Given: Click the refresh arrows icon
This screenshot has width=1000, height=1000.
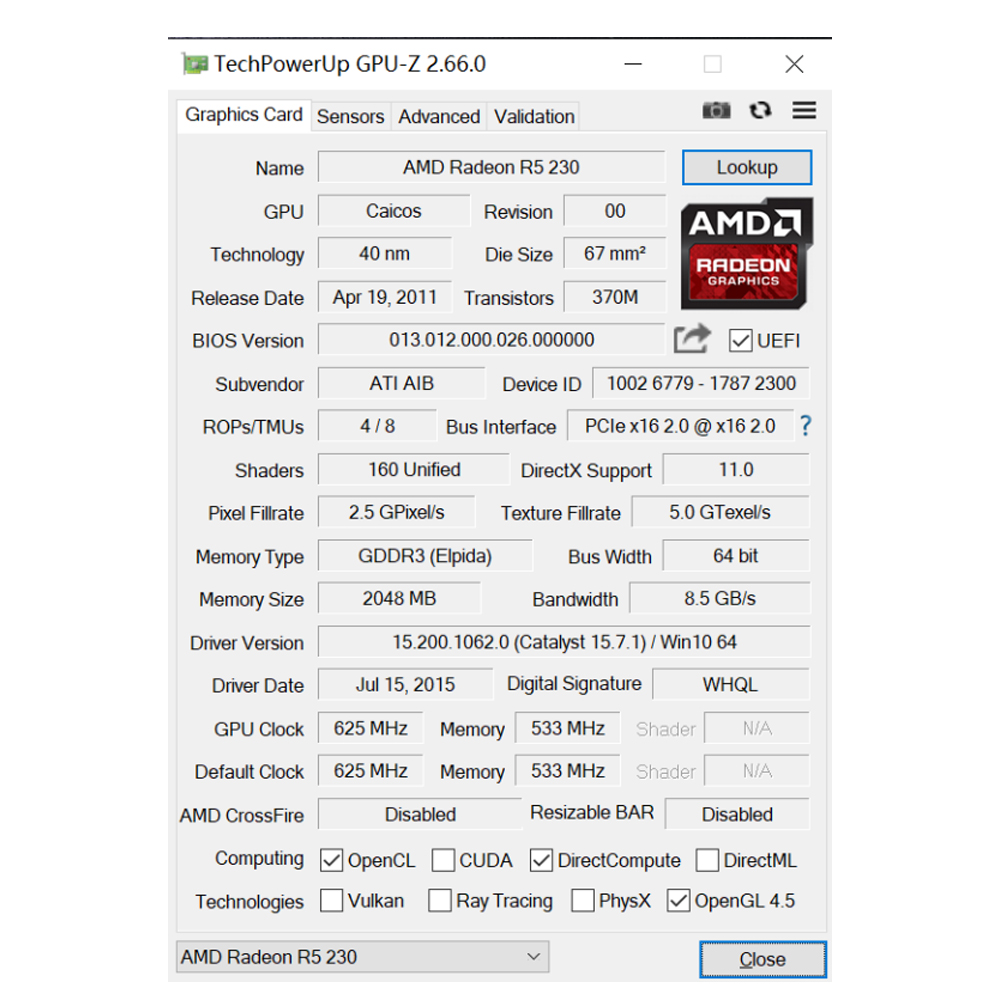Looking at the screenshot, I should click(760, 110).
